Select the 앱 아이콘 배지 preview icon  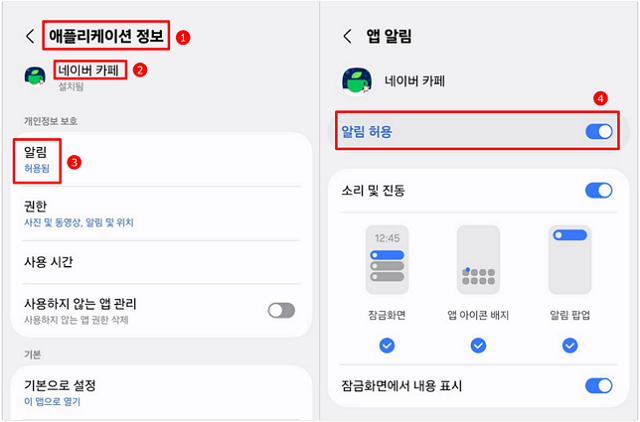point(478,260)
